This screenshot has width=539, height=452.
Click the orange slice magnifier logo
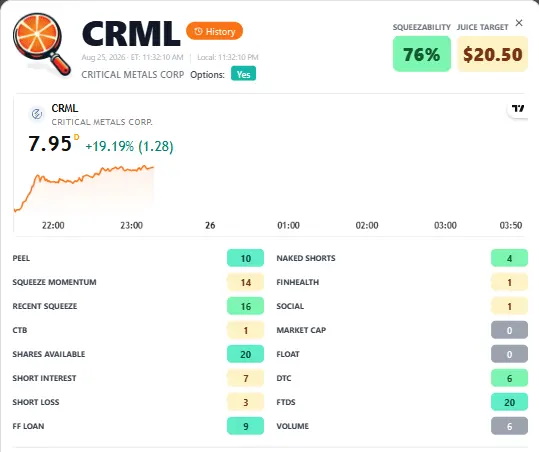pyautogui.click(x=41, y=44)
